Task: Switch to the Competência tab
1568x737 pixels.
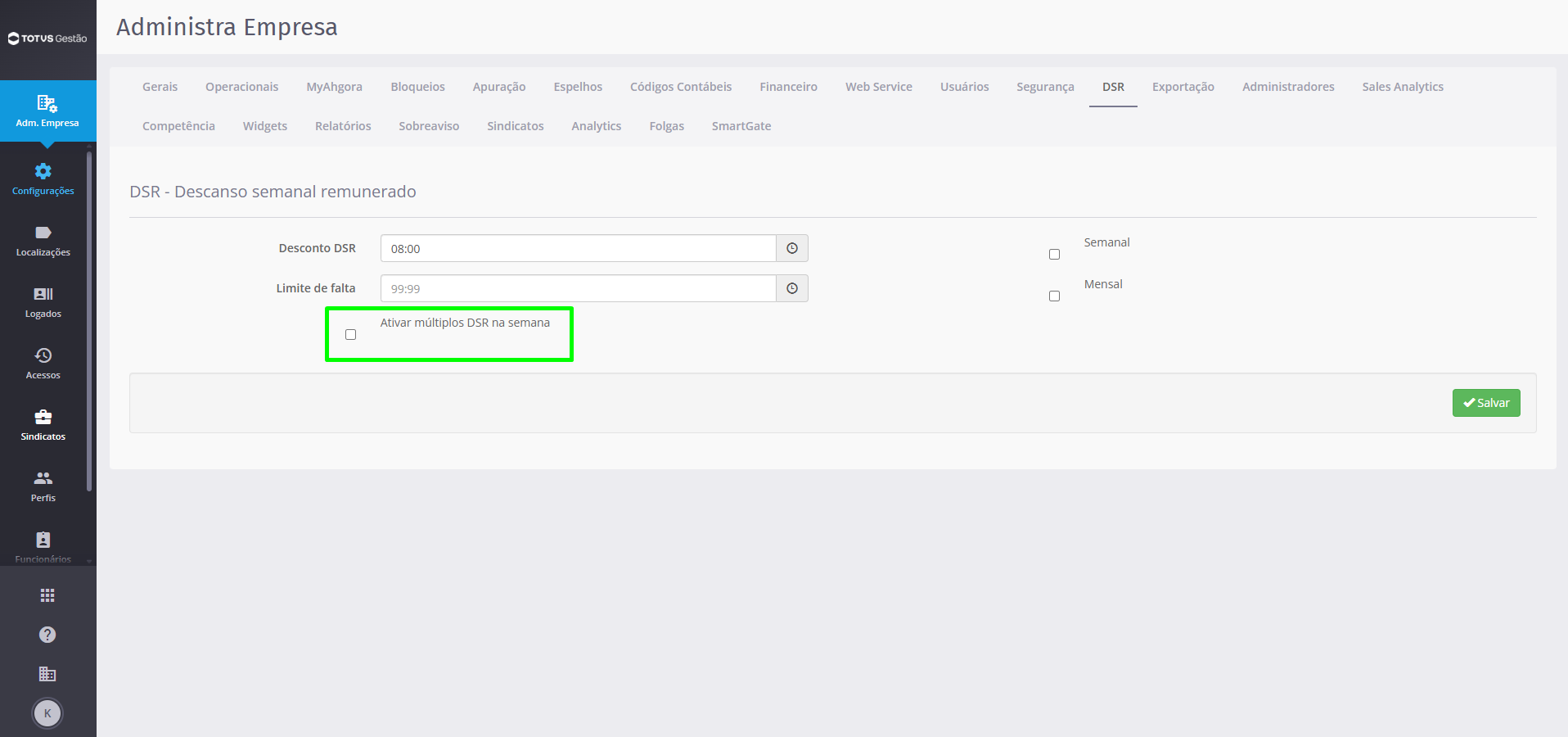Action: point(178,126)
